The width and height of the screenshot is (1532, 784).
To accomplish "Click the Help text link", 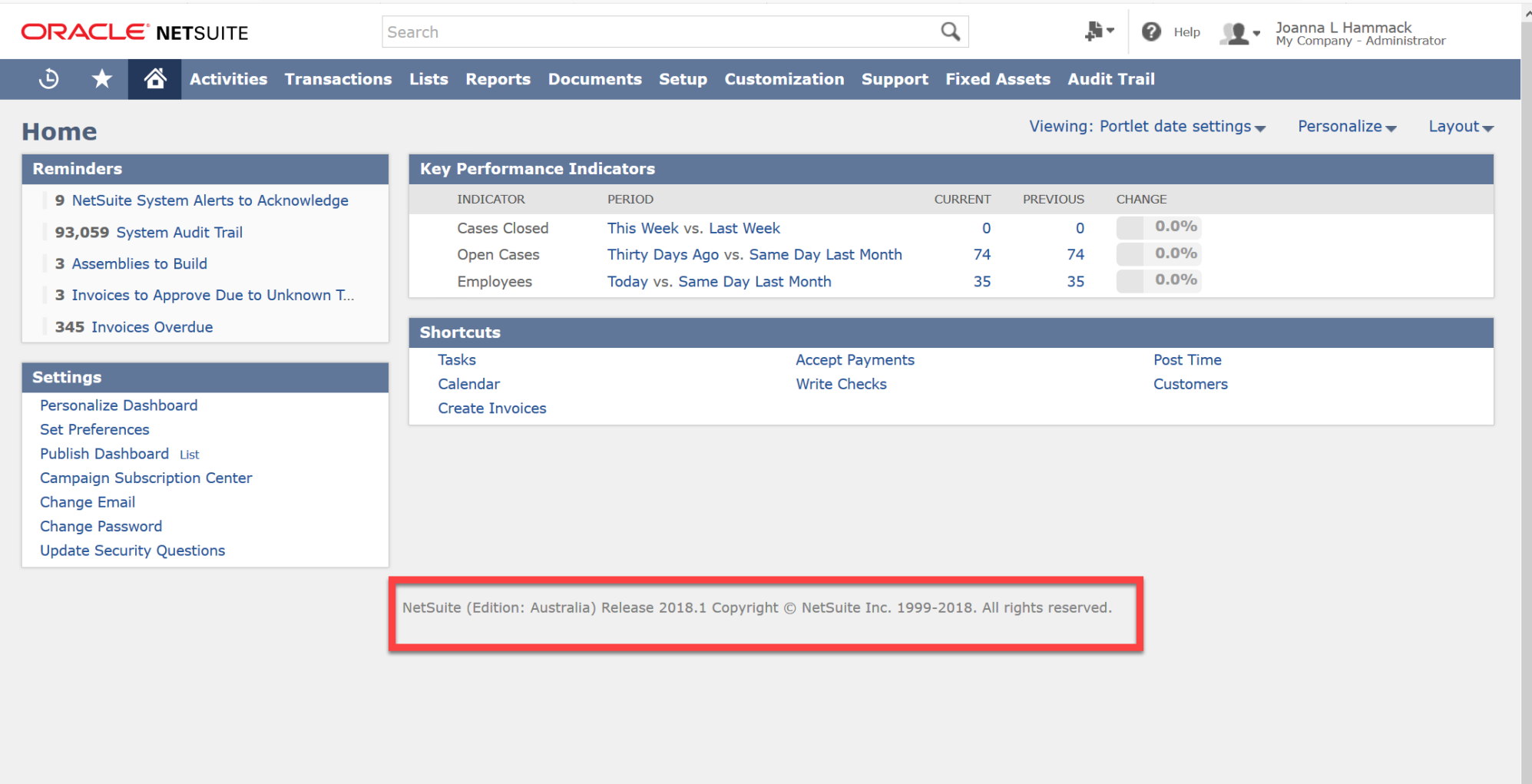I will [1186, 32].
